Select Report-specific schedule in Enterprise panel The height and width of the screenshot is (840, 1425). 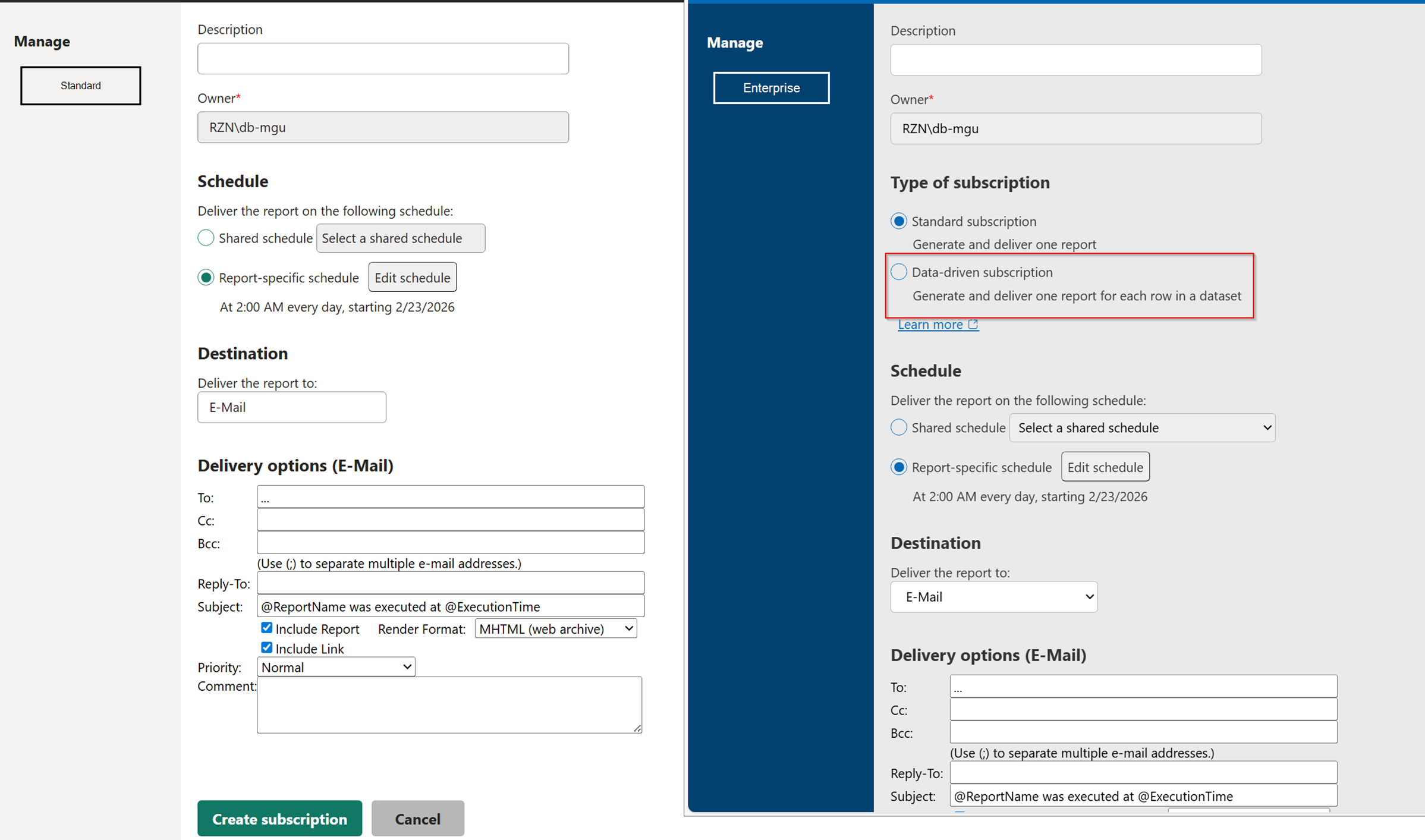[898, 467]
